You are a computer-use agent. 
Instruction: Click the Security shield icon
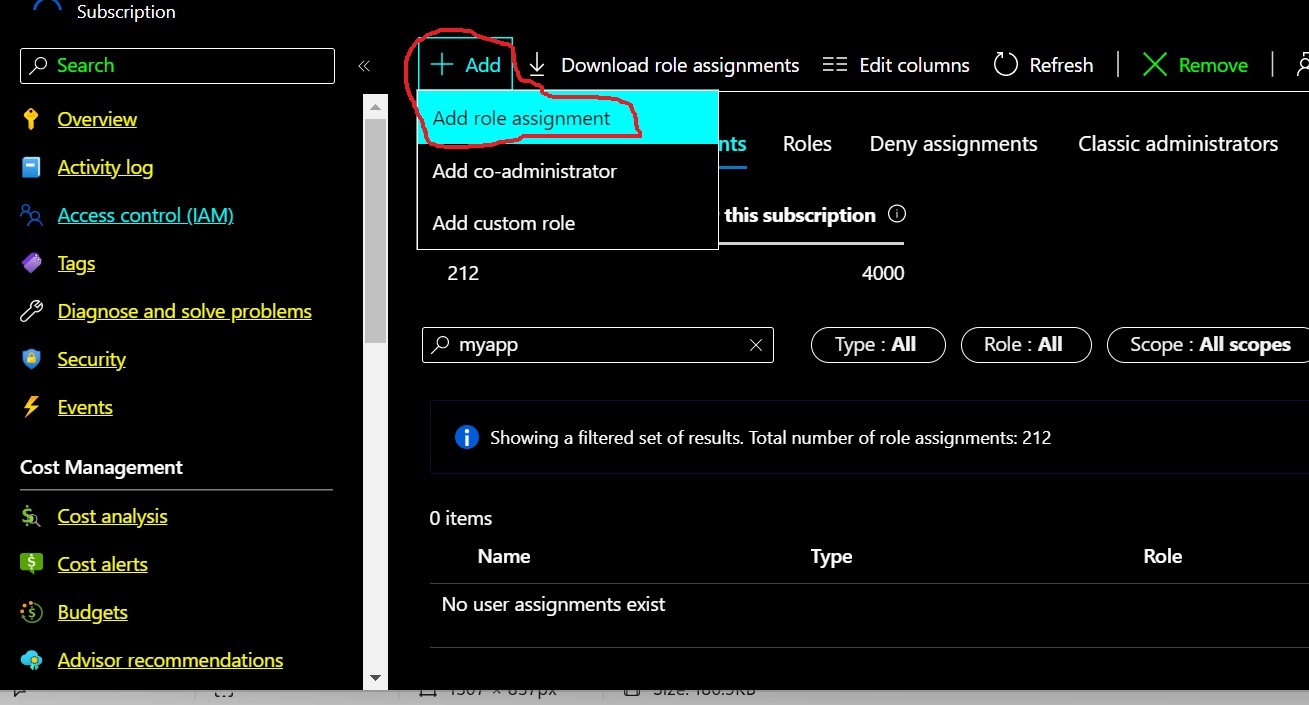[31, 359]
